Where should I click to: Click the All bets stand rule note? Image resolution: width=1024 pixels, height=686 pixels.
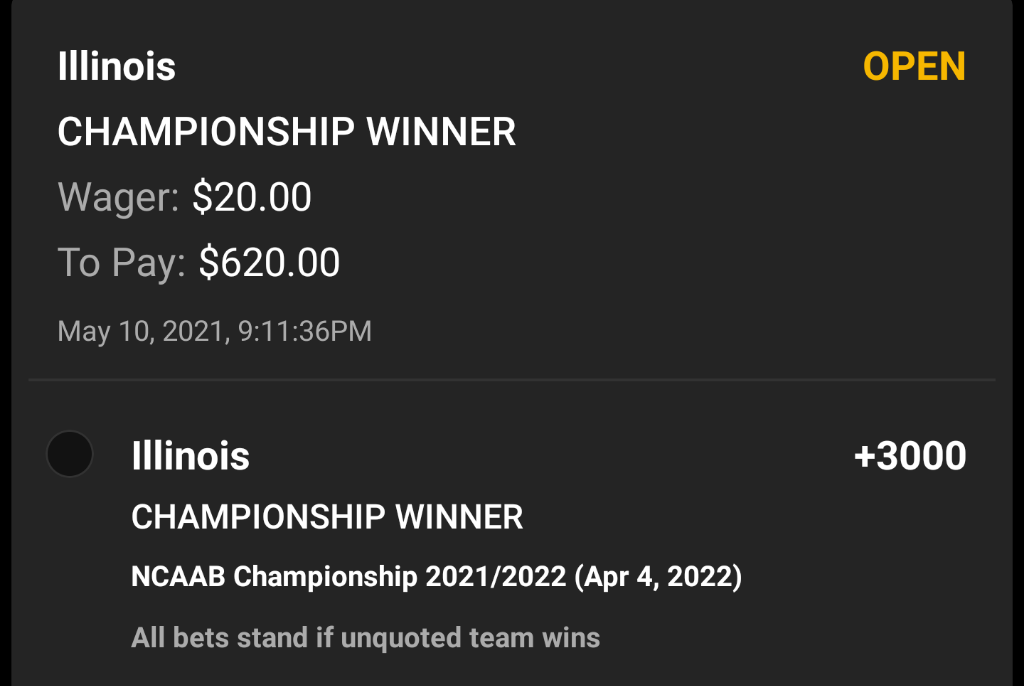point(365,637)
